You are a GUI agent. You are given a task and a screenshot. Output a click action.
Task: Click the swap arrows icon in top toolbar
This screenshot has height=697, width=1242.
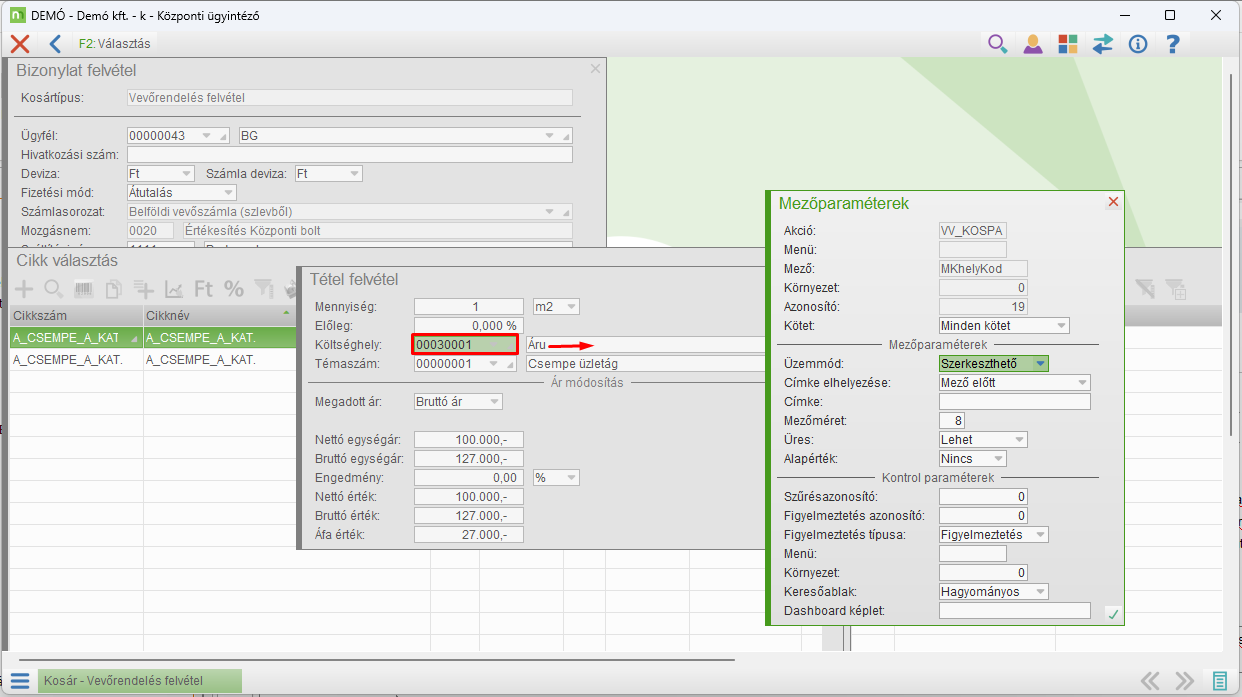(x=1102, y=43)
